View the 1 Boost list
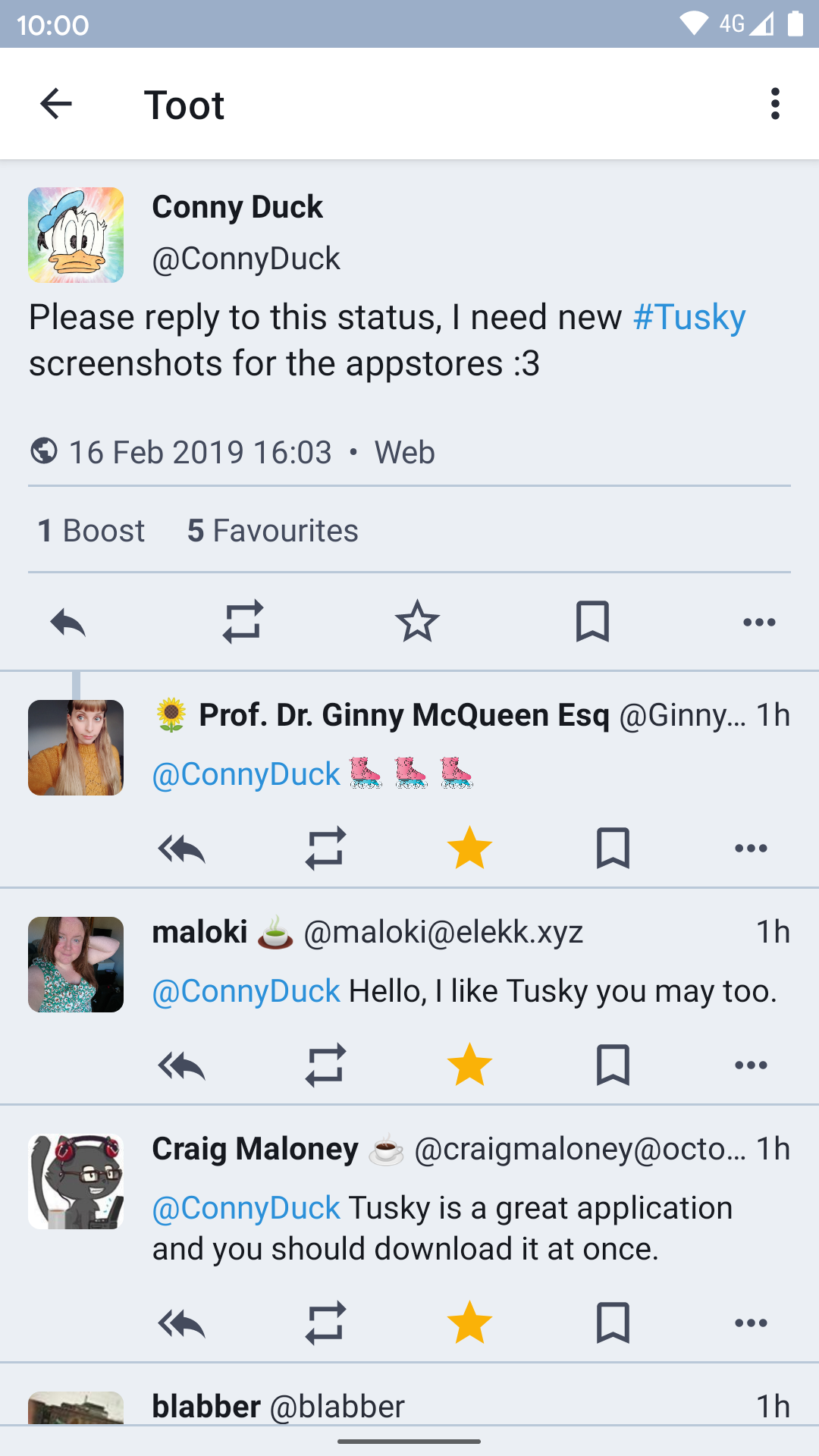The image size is (819, 1456). [91, 531]
